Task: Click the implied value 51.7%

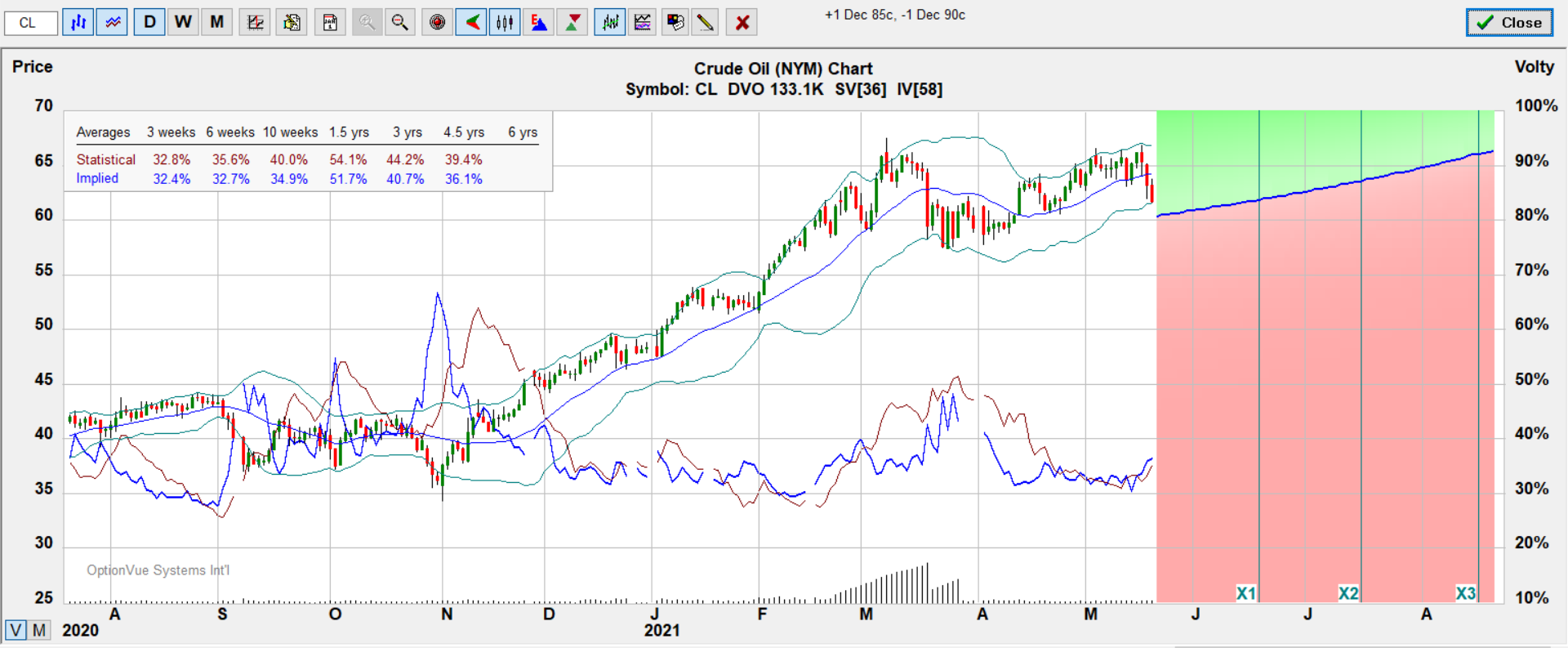Action: (x=348, y=179)
